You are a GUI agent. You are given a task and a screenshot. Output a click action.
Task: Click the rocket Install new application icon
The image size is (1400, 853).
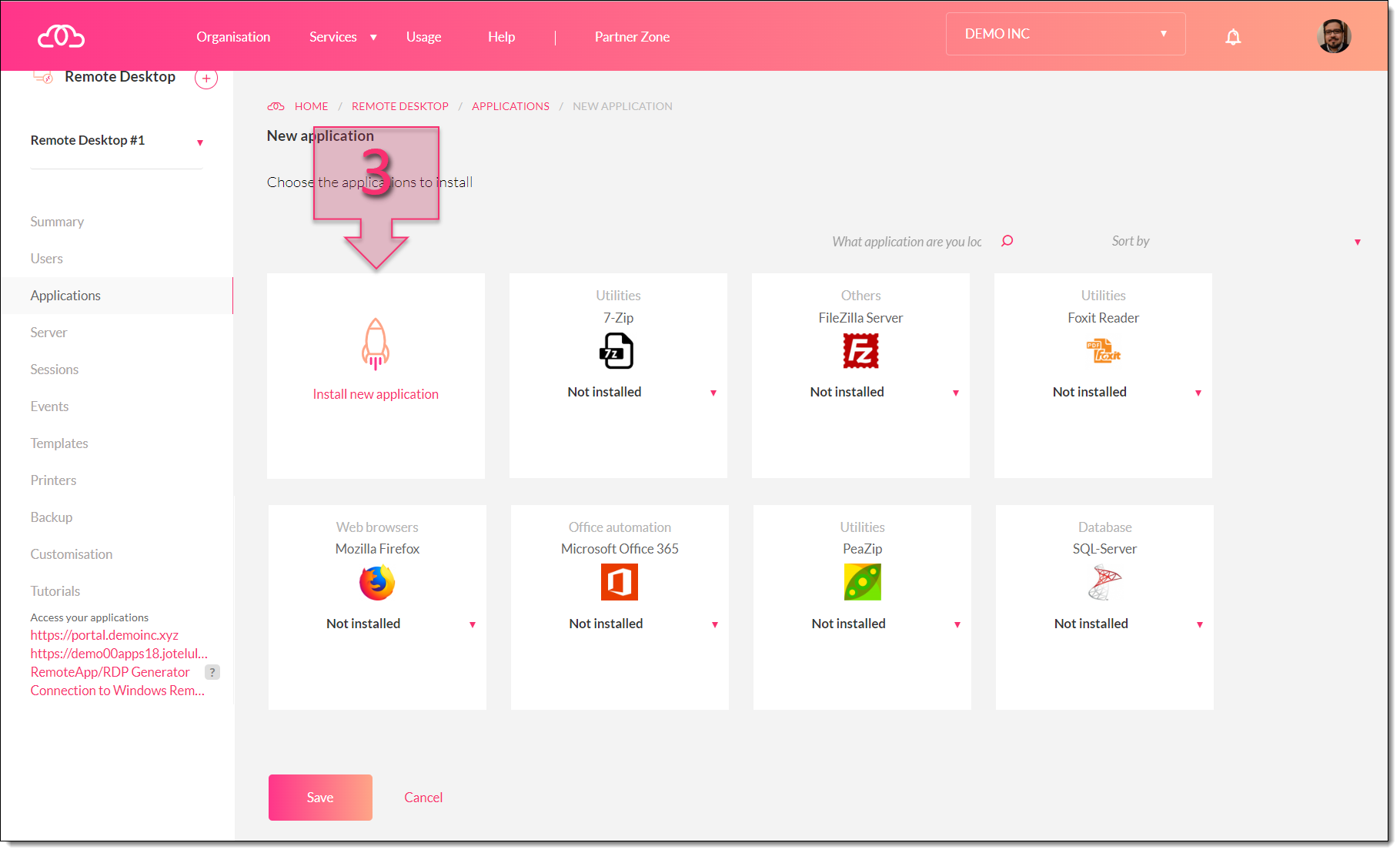click(376, 344)
